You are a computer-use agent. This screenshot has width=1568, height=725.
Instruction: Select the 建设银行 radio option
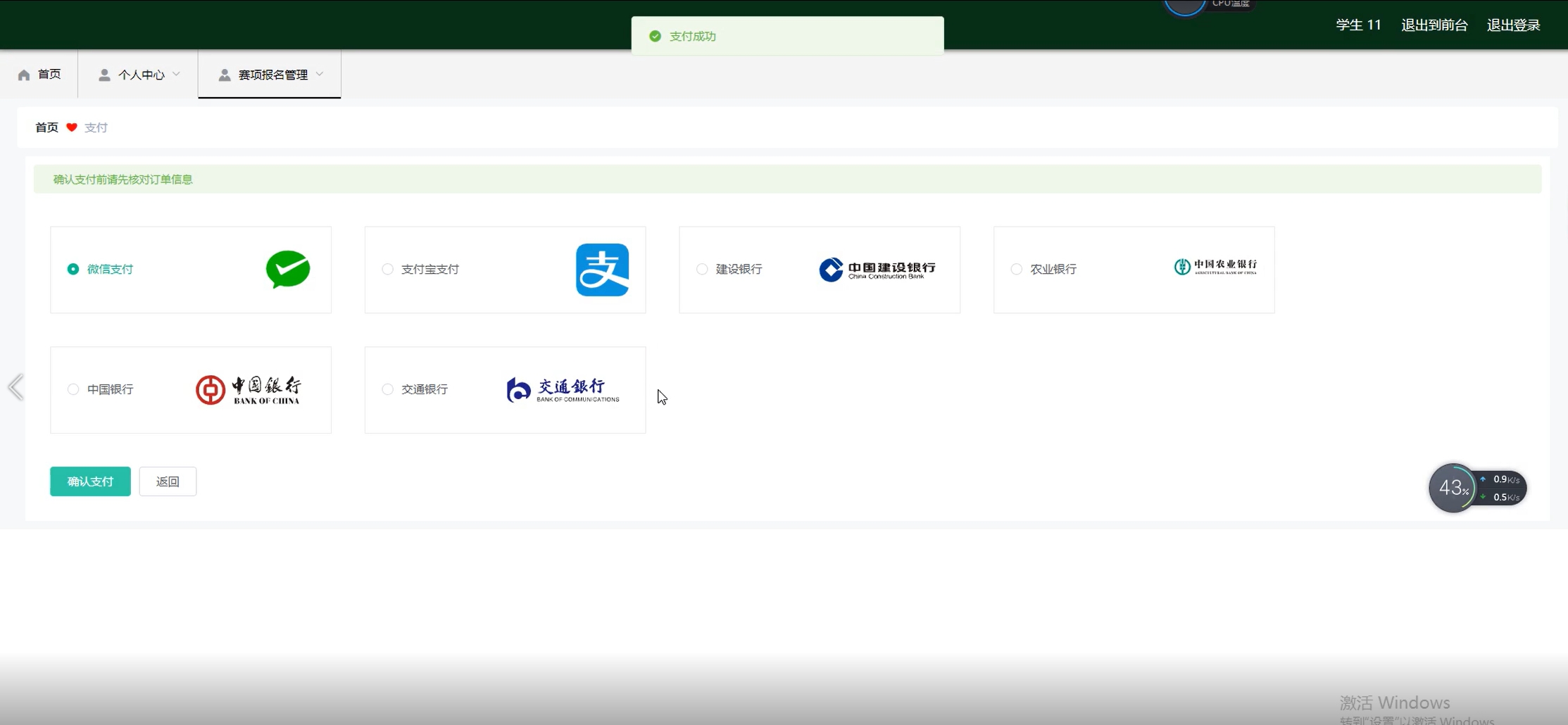tap(702, 269)
